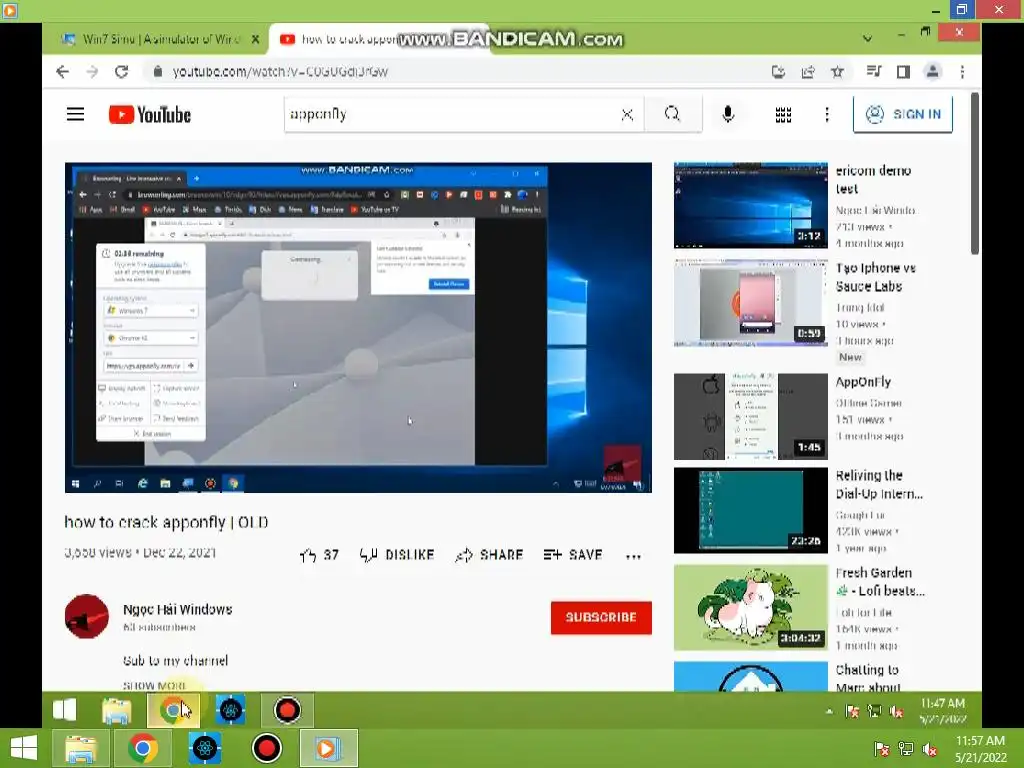The height and width of the screenshot is (768, 1024).
Task: Click Chrome icon on inner taskbar
Action: click(x=172, y=710)
